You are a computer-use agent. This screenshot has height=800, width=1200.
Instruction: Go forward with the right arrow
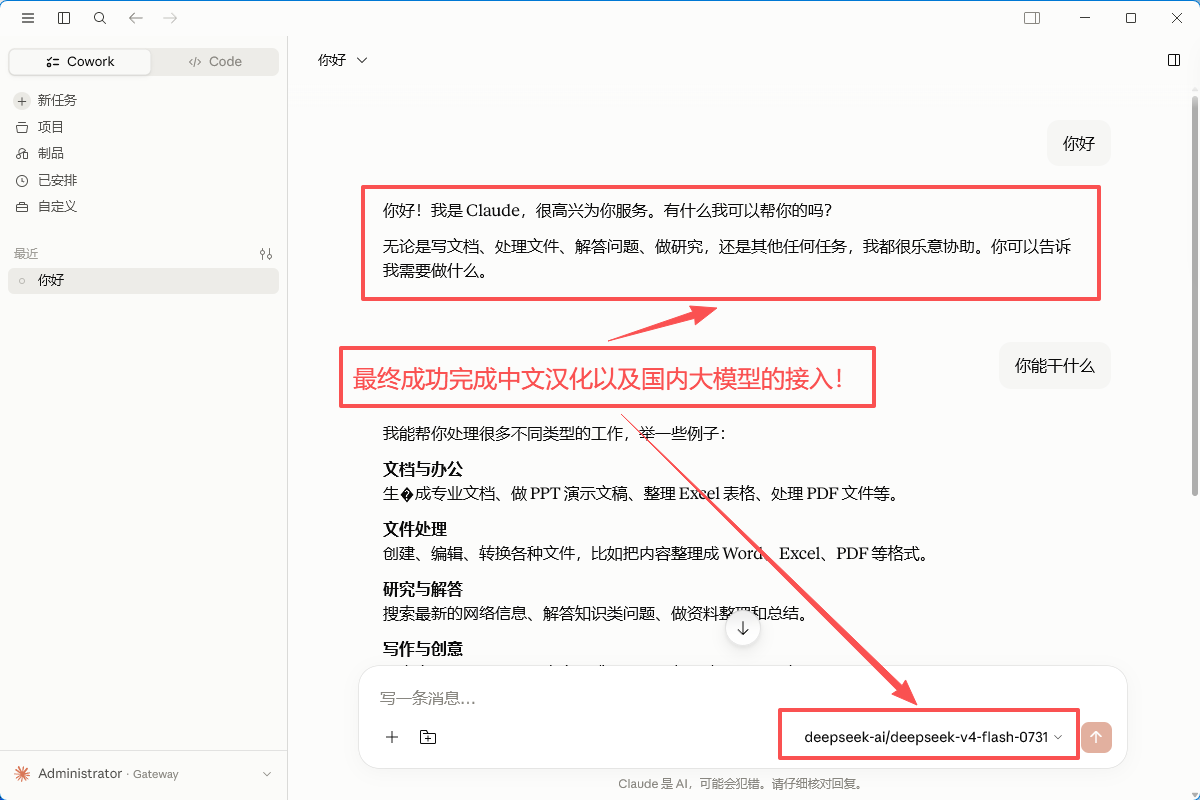coord(170,18)
